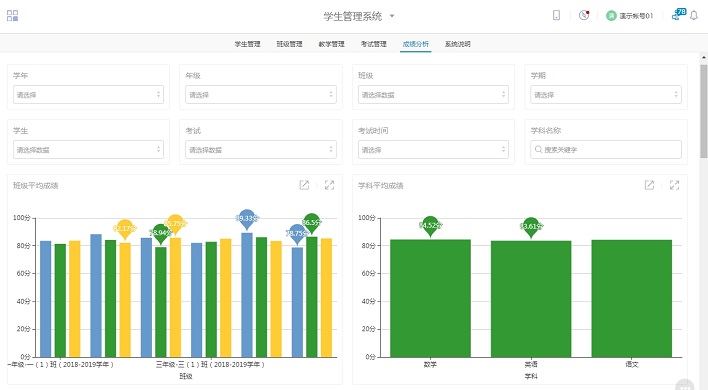Click the 演示帐号01 account name
The width and height of the screenshot is (708, 390).
pos(636,16)
